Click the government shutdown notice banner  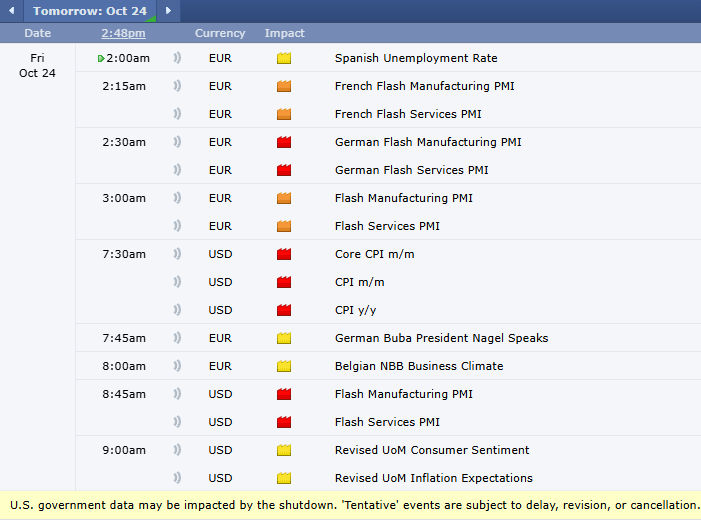point(350,505)
